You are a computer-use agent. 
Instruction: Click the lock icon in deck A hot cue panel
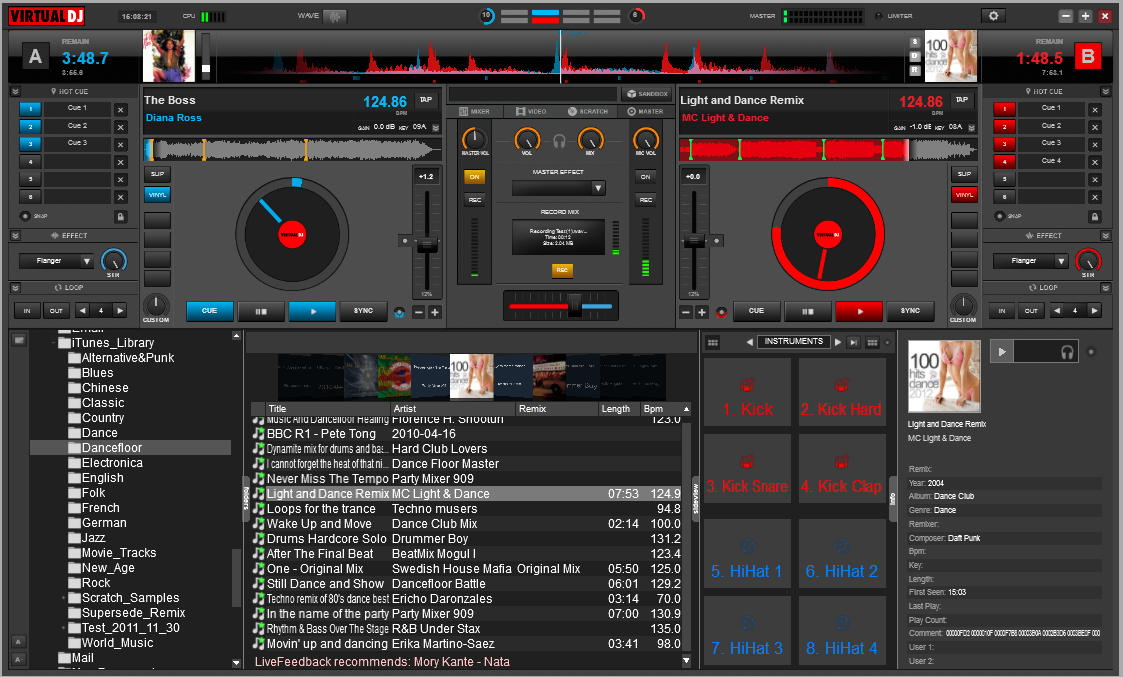(x=120, y=216)
